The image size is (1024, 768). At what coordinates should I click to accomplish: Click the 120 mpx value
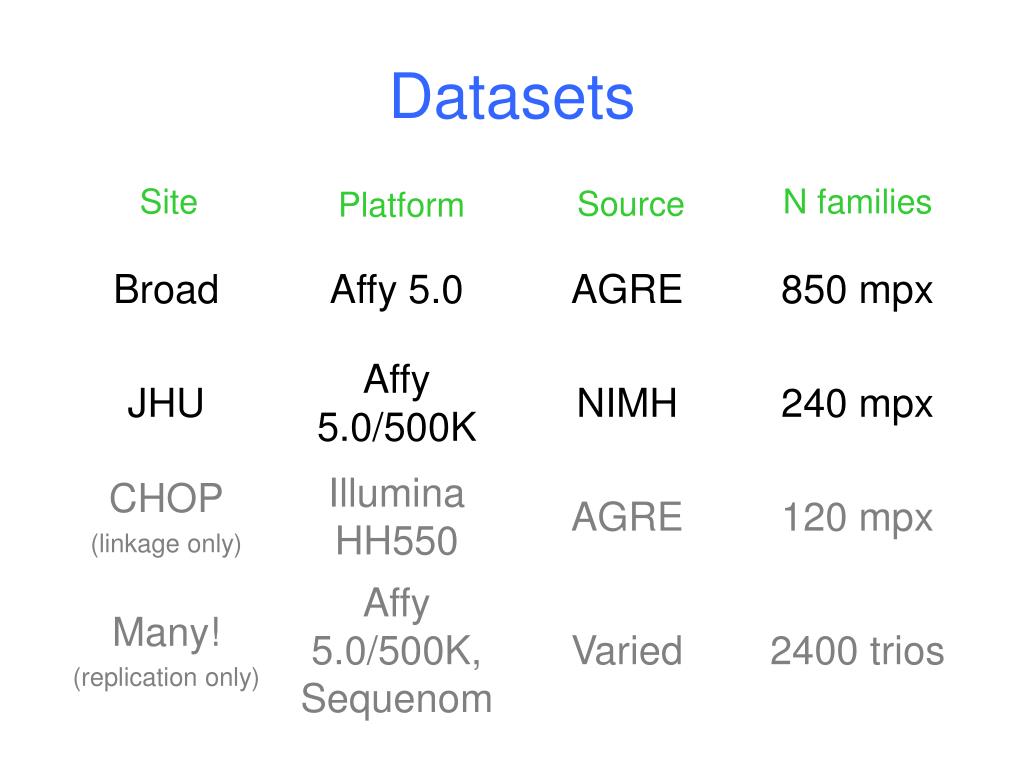[x=857, y=519]
